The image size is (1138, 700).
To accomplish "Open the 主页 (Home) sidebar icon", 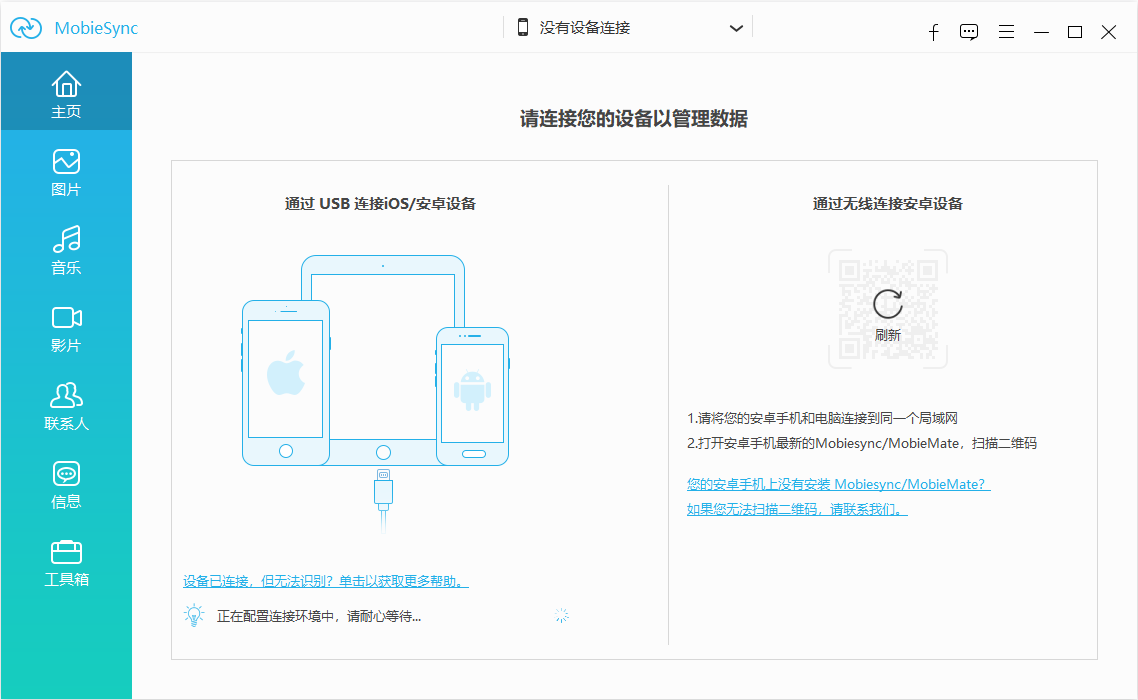I will click(x=65, y=91).
